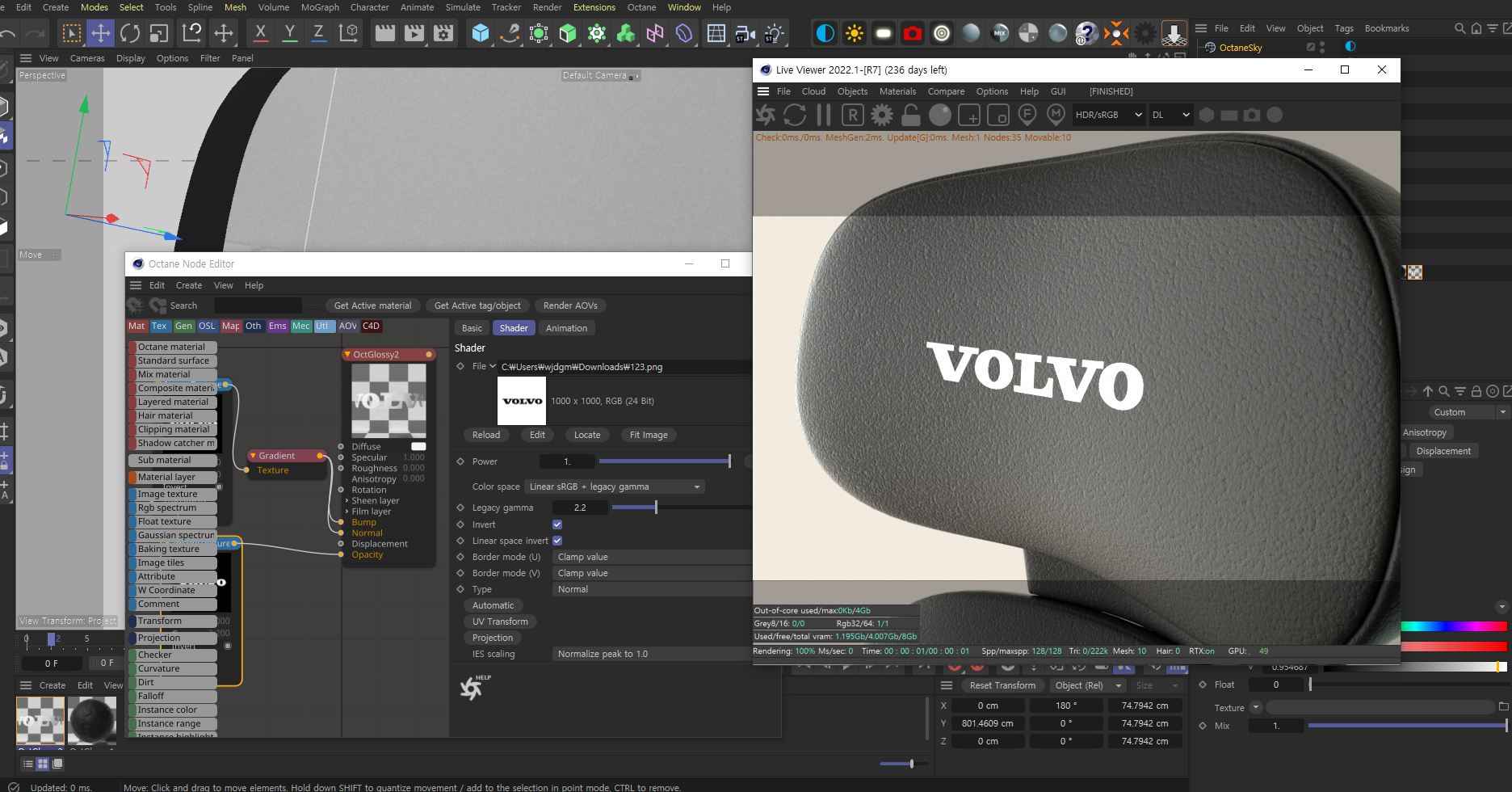Expand the Sheen layer entry
The width and height of the screenshot is (1512, 792).
point(346,501)
